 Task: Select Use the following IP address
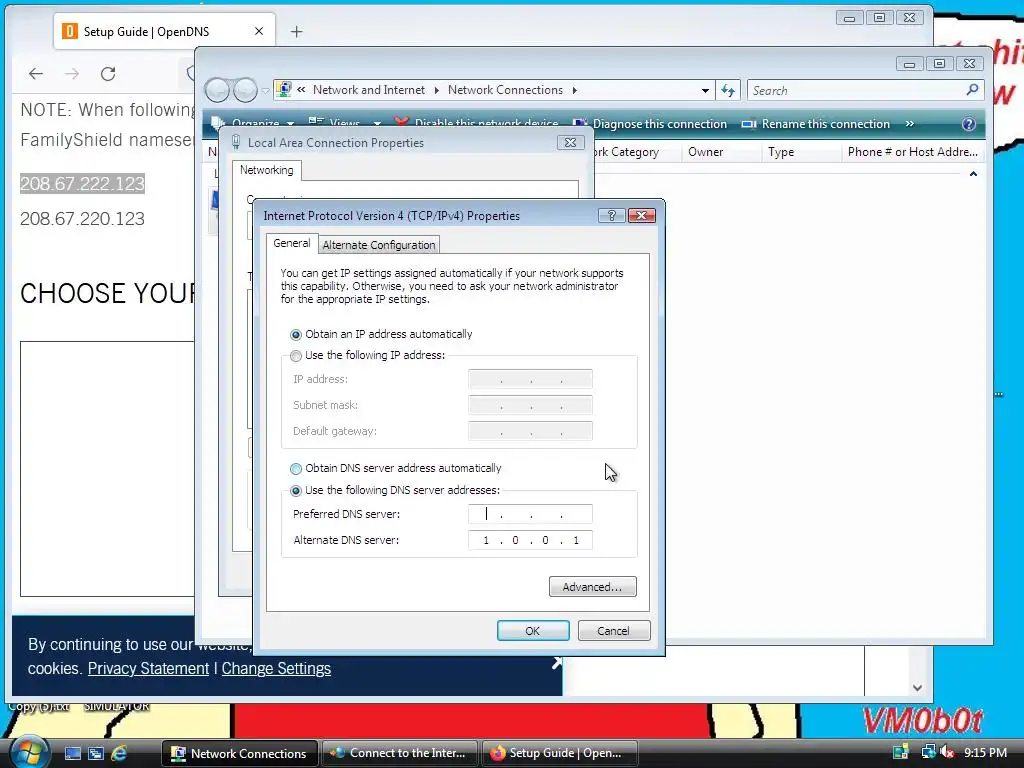click(x=296, y=356)
